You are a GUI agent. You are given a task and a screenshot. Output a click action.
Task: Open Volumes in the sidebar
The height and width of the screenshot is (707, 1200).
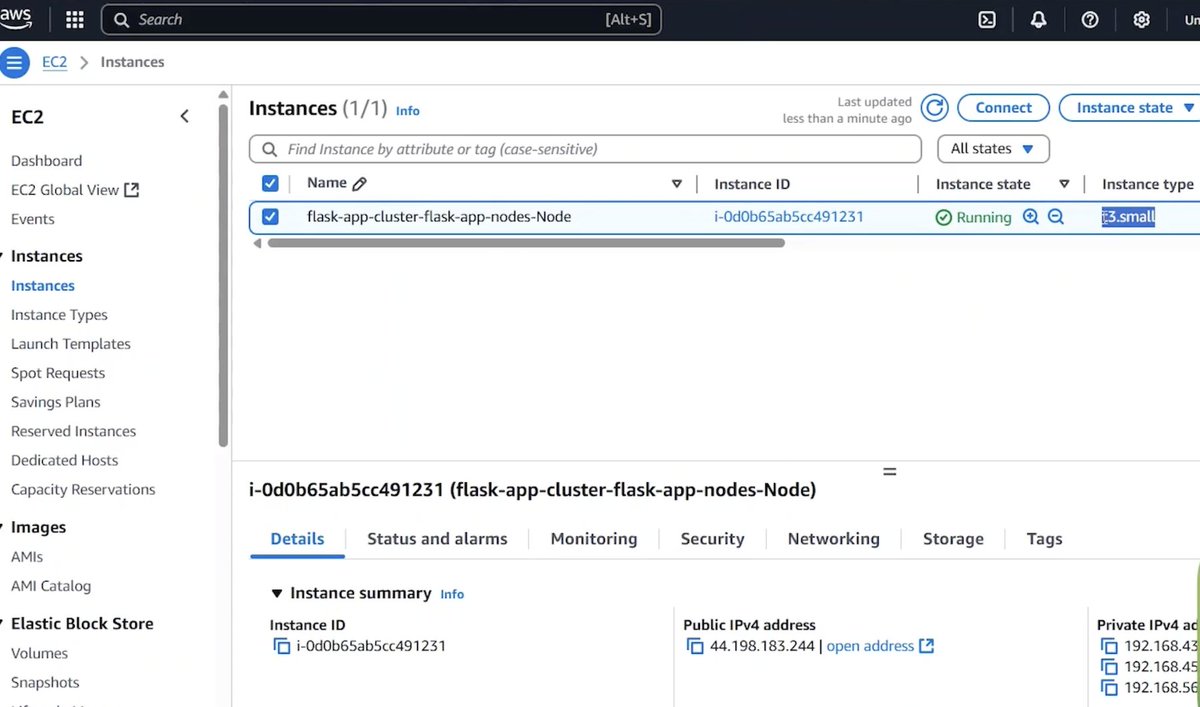(39, 653)
